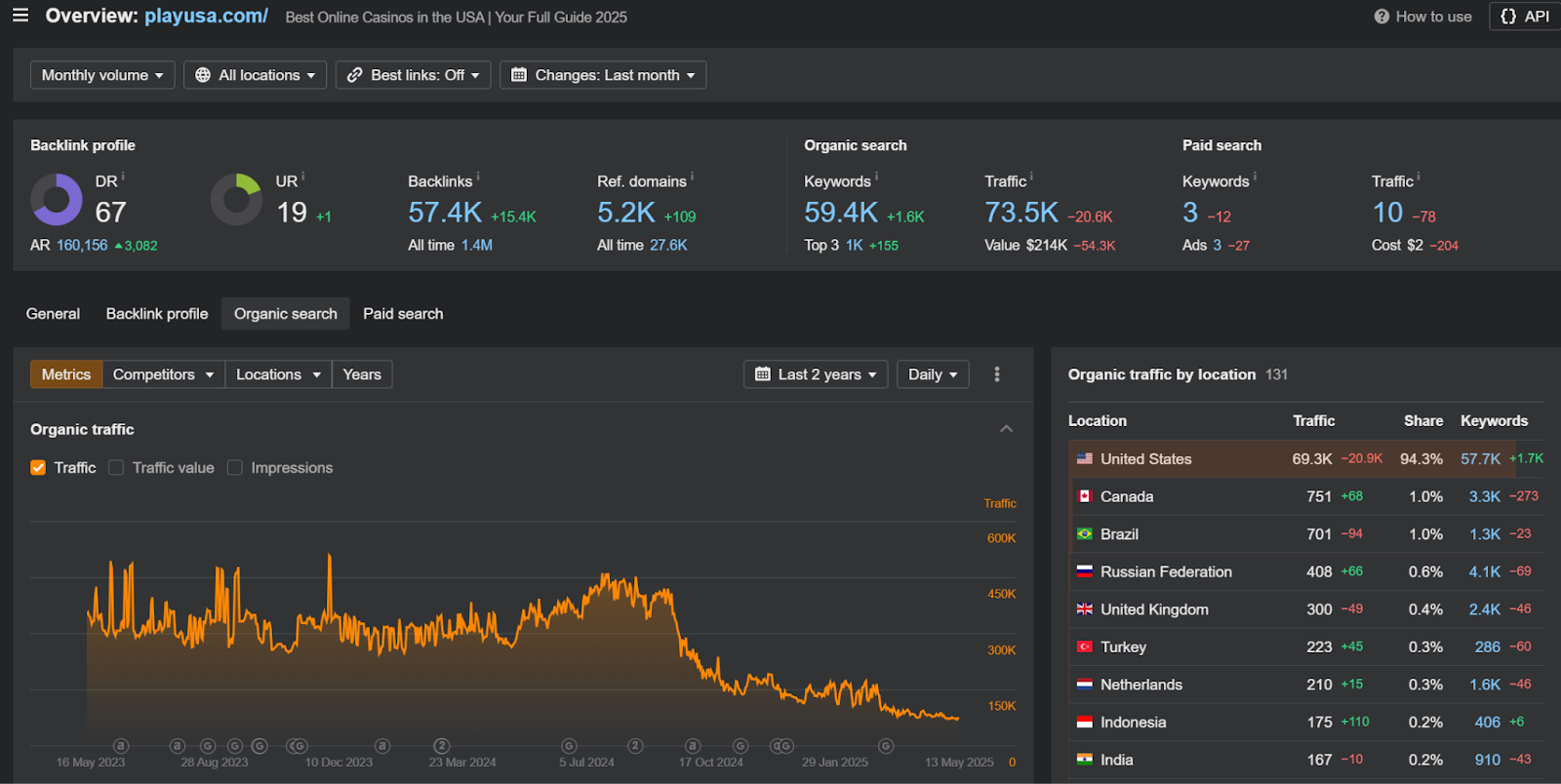Viewport: 1561px width, 784px height.
Task: Collapse the Organic traffic chart section
Action: (x=1006, y=429)
